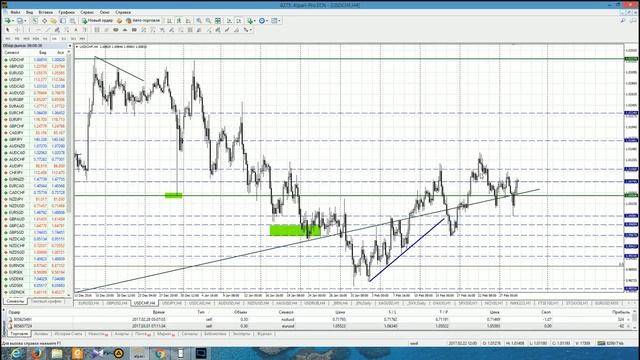
Task: Toggle the Авто-торговля button
Action: click(x=142, y=20)
